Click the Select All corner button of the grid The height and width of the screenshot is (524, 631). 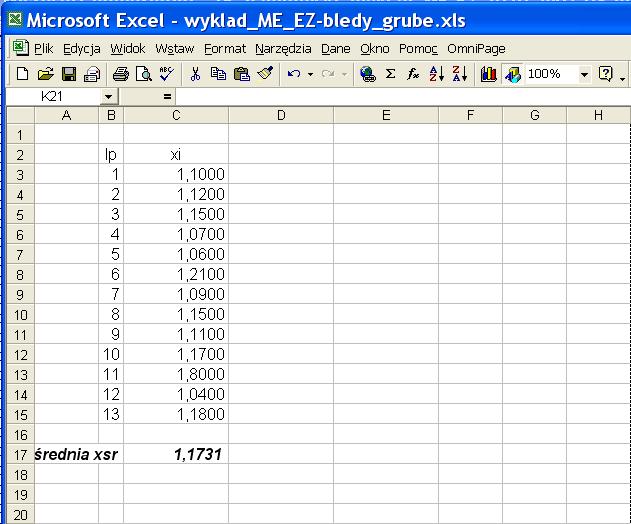pyautogui.click(x=21, y=116)
